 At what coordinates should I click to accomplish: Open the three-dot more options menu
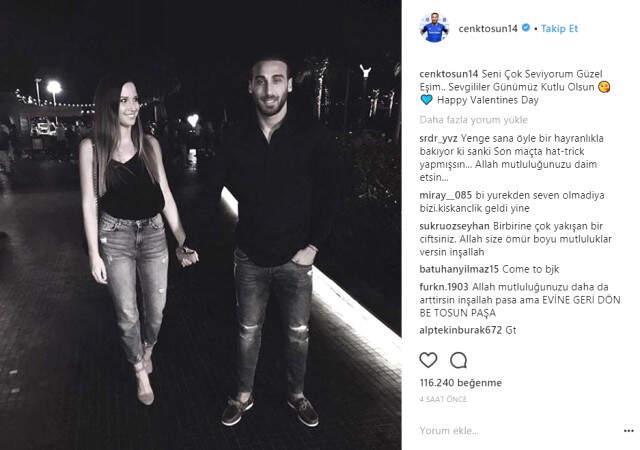(x=629, y=431)
